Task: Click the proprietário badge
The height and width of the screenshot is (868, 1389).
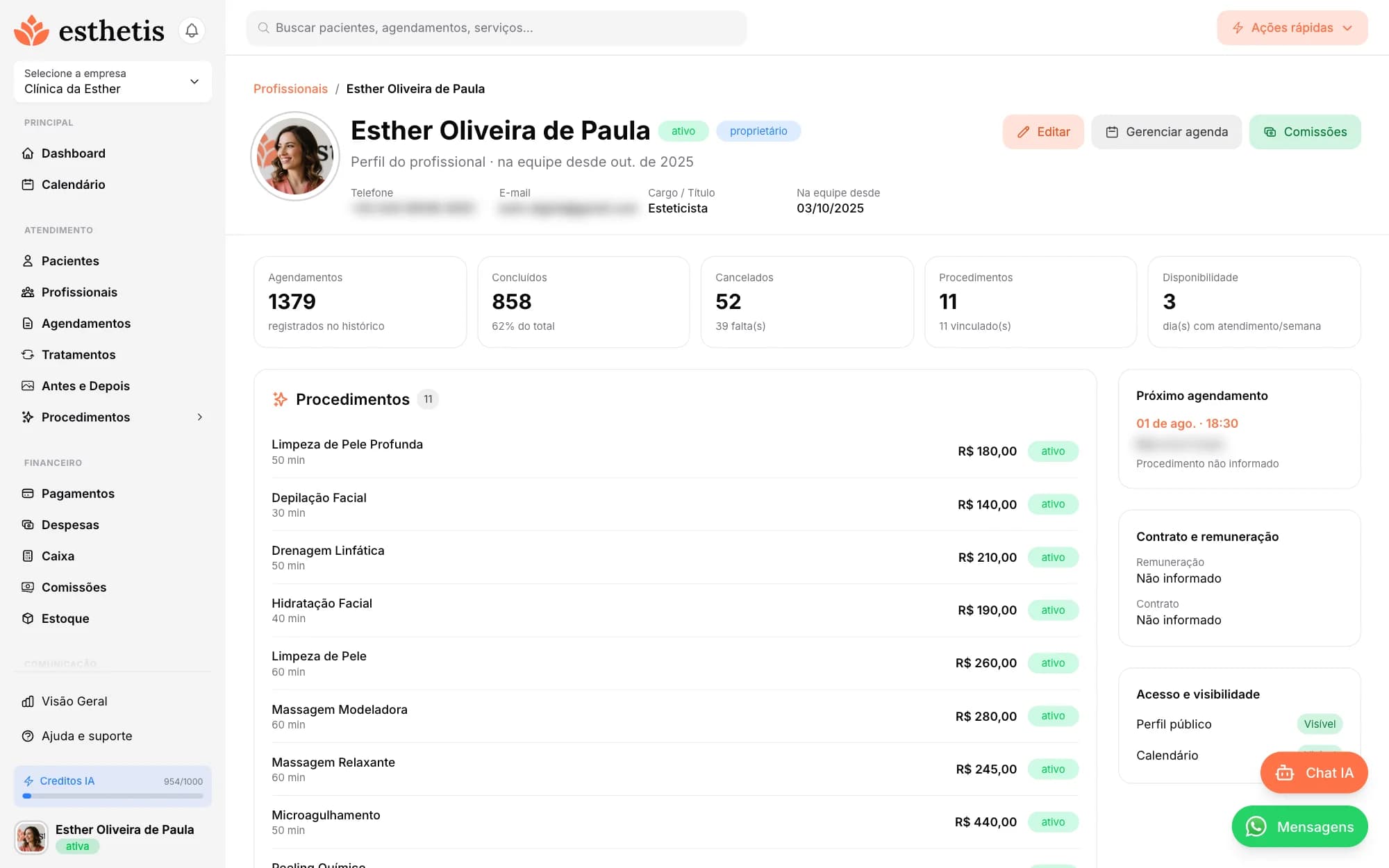Action: pos(758,131)
